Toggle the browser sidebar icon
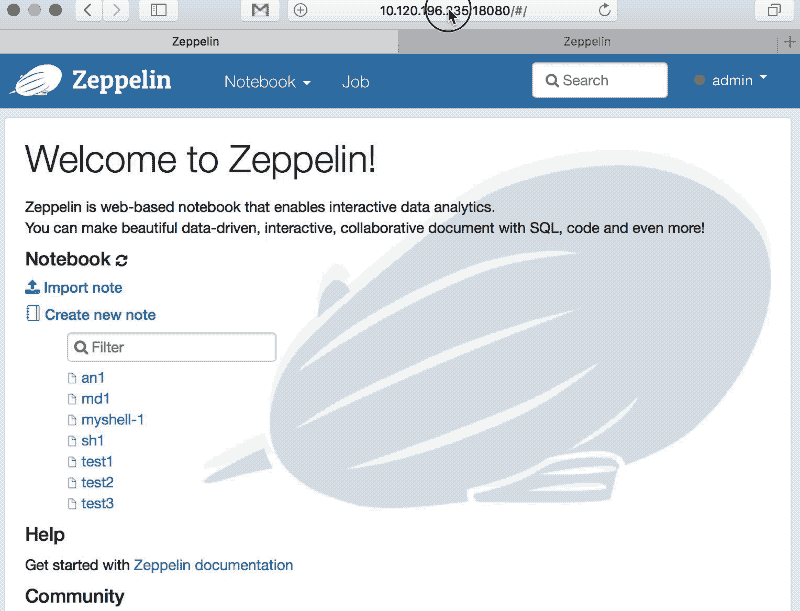Screen dimensions: 800x611 coord(159,10)
